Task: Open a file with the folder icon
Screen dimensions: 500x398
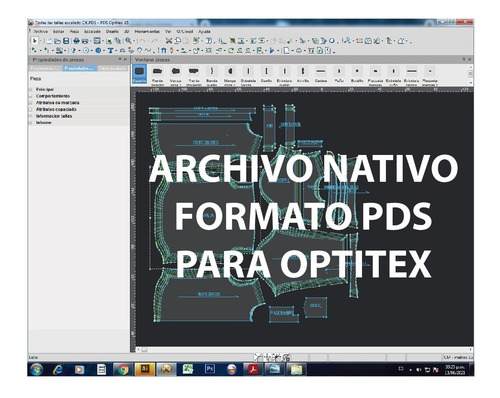Action: pyautogui.click(x=57, y=41)
